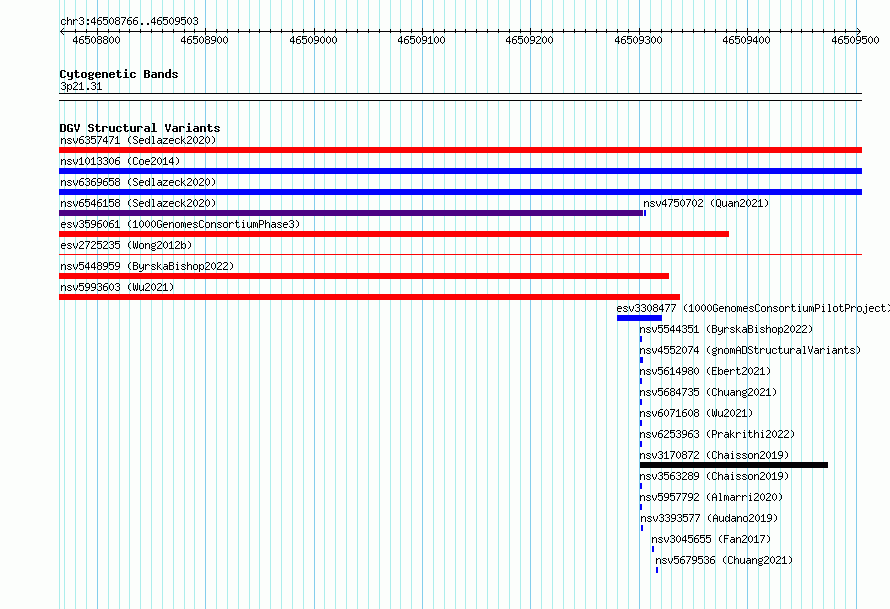Click the nsv3045655 (Fan2017) label
This screenshot has width=890, height=609.
click(711, 539)
